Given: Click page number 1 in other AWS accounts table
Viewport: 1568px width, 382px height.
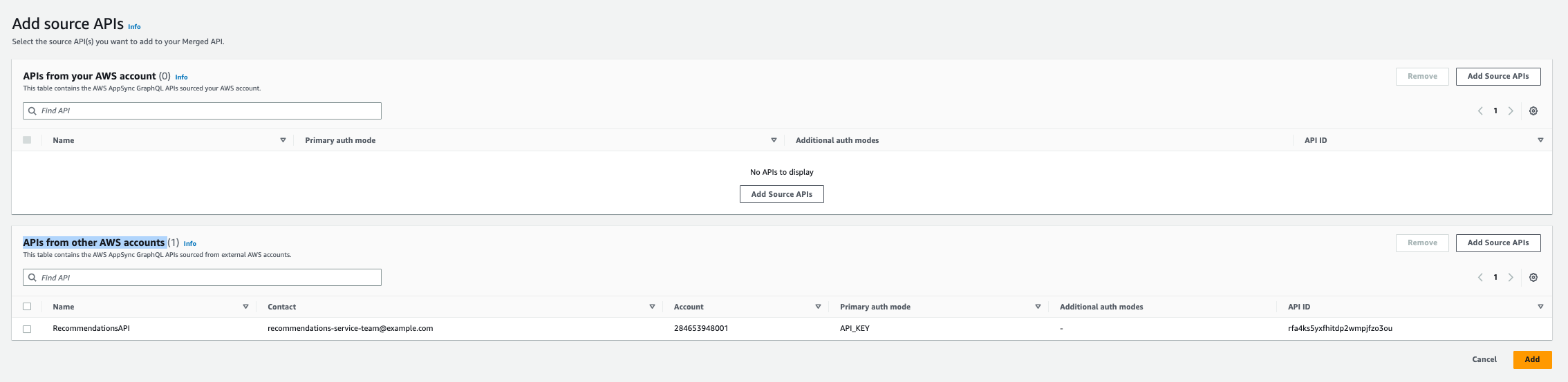Looking at the screenshot, I should [x=1495, y=278].
